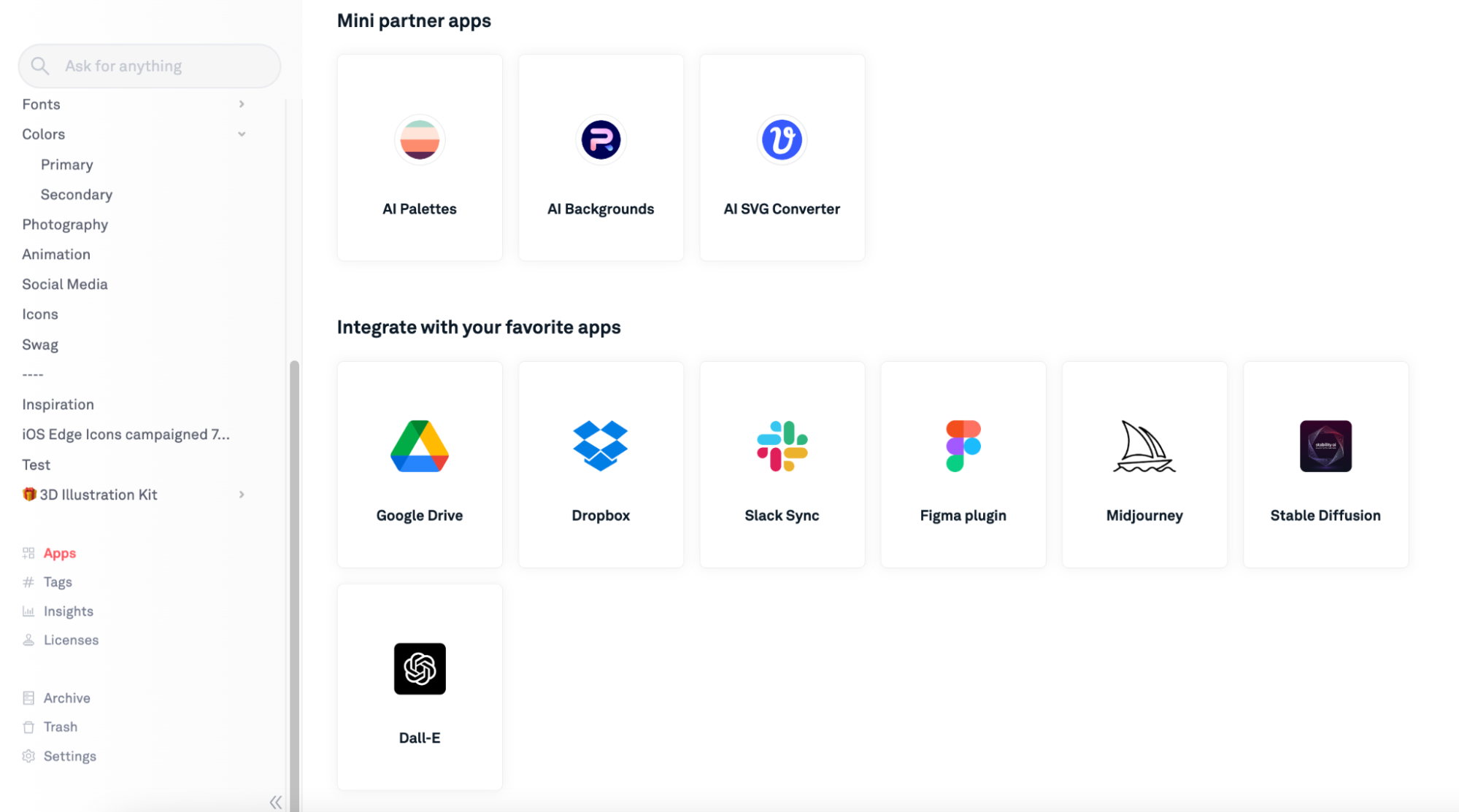Collapse the sidebar with double-arrow icon
The image size is (1459, 812).
tap(275, 802)
